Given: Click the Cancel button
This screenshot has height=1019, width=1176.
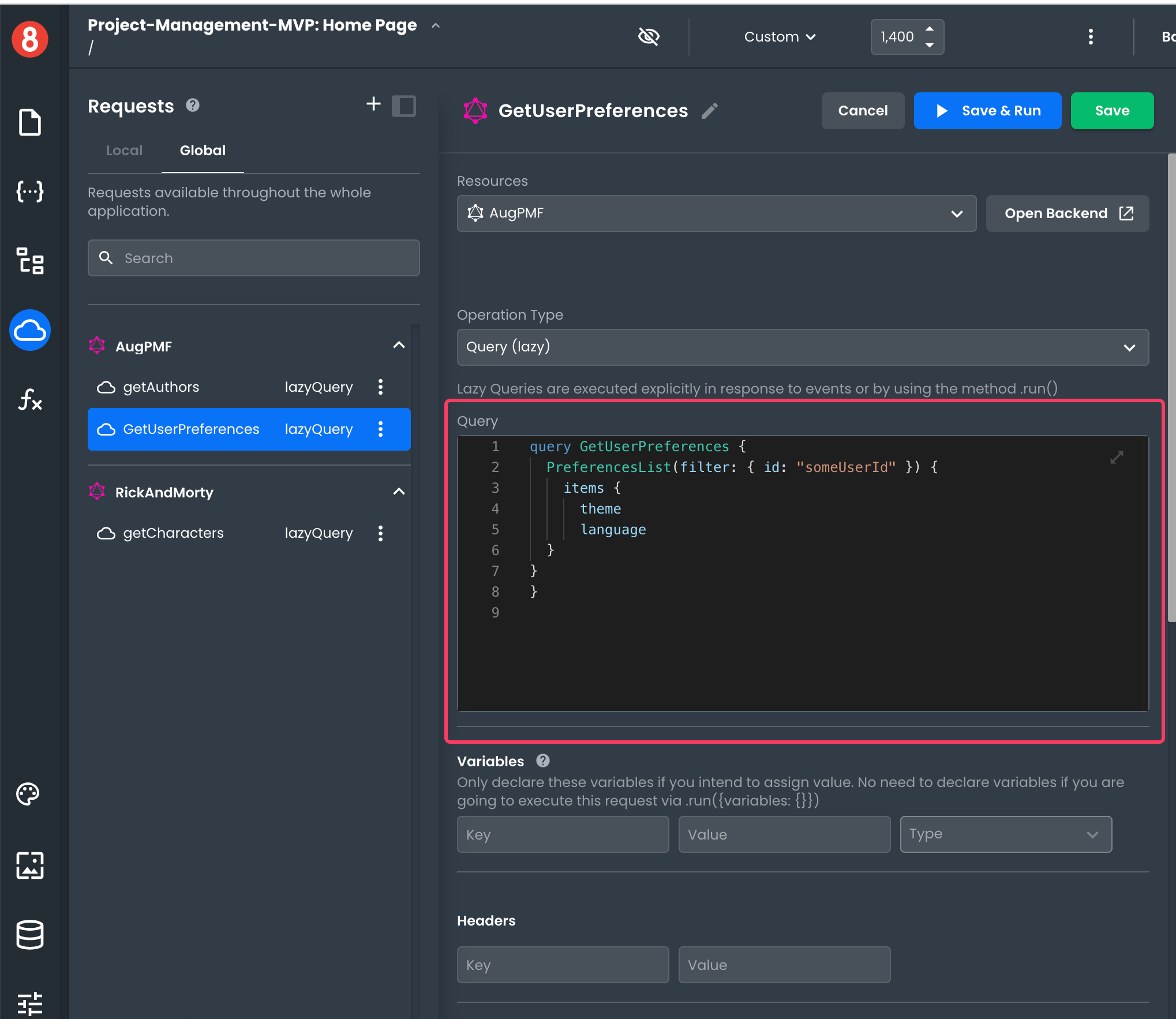Looking at the screenshot, I should tap(863, 111).
